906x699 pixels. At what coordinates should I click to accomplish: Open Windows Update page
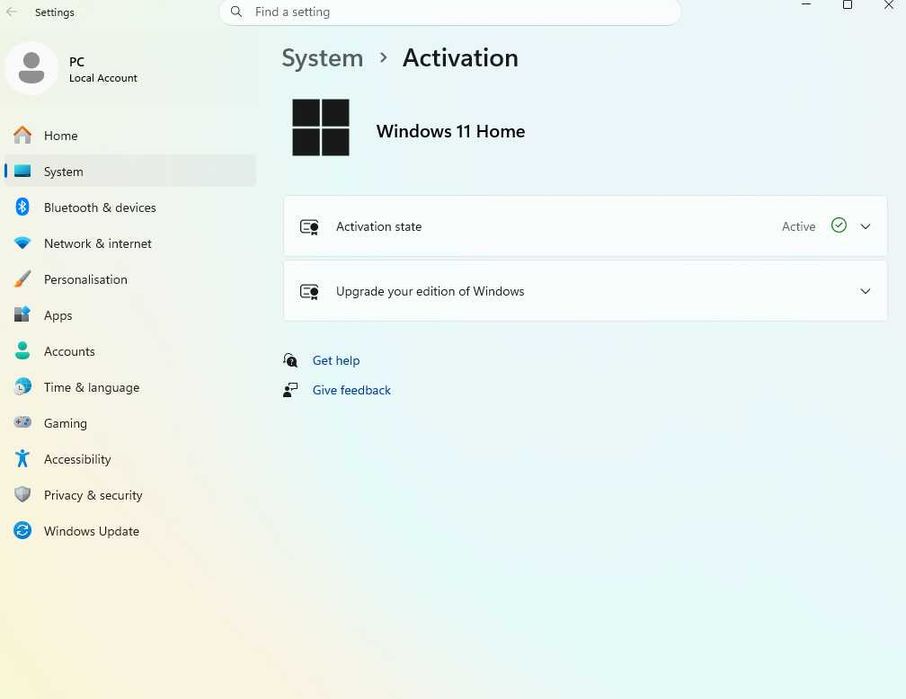pyautogui.click(x=130, y=531)
